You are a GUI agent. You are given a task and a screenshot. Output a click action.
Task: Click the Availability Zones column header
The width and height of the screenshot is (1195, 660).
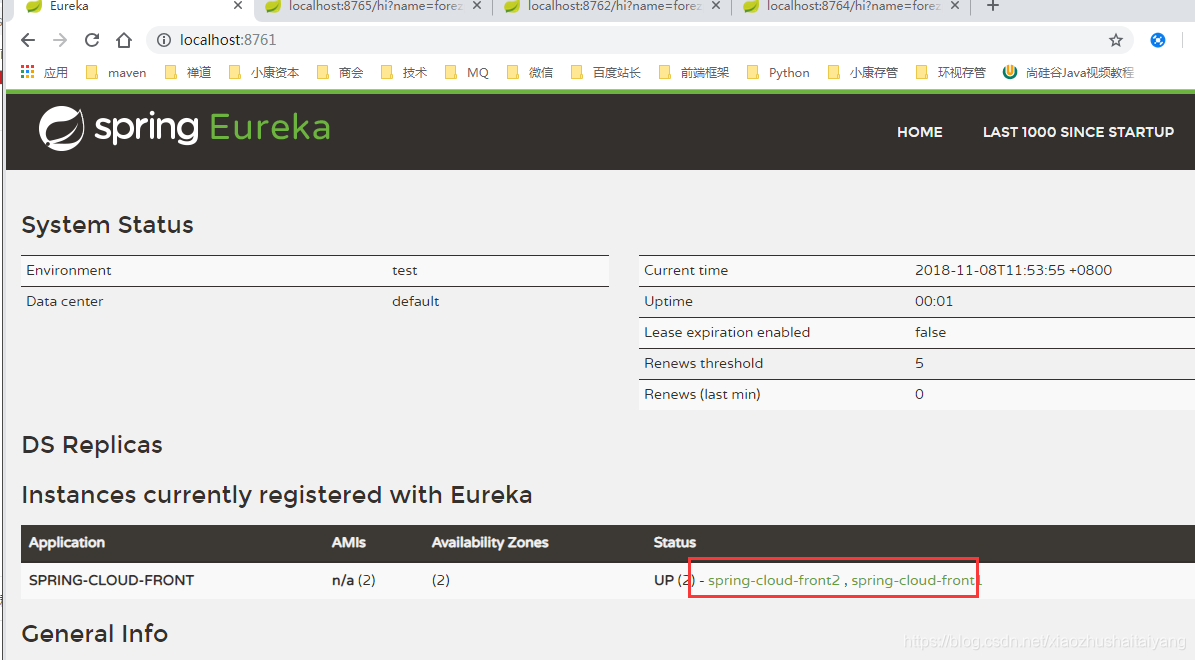tap(489, 543)
